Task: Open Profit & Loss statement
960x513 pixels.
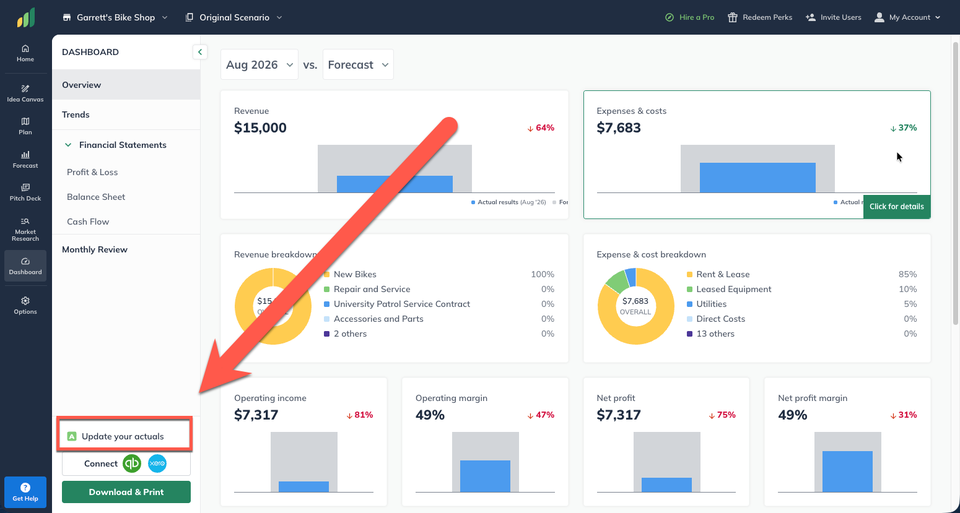Action: click(92, 172)
